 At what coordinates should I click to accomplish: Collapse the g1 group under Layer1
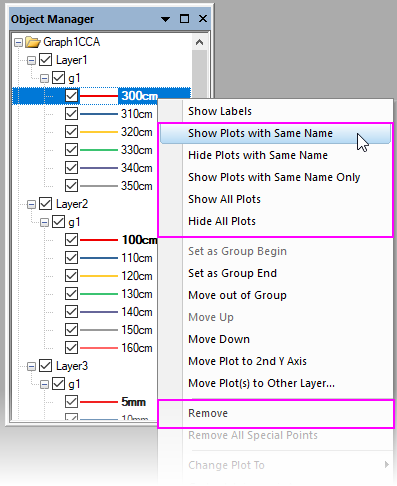(44, 78)
